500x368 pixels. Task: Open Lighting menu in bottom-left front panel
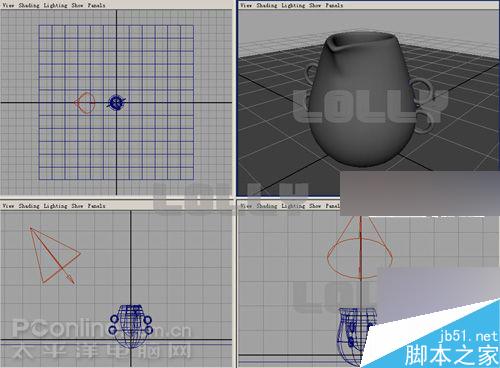point(55,206)
